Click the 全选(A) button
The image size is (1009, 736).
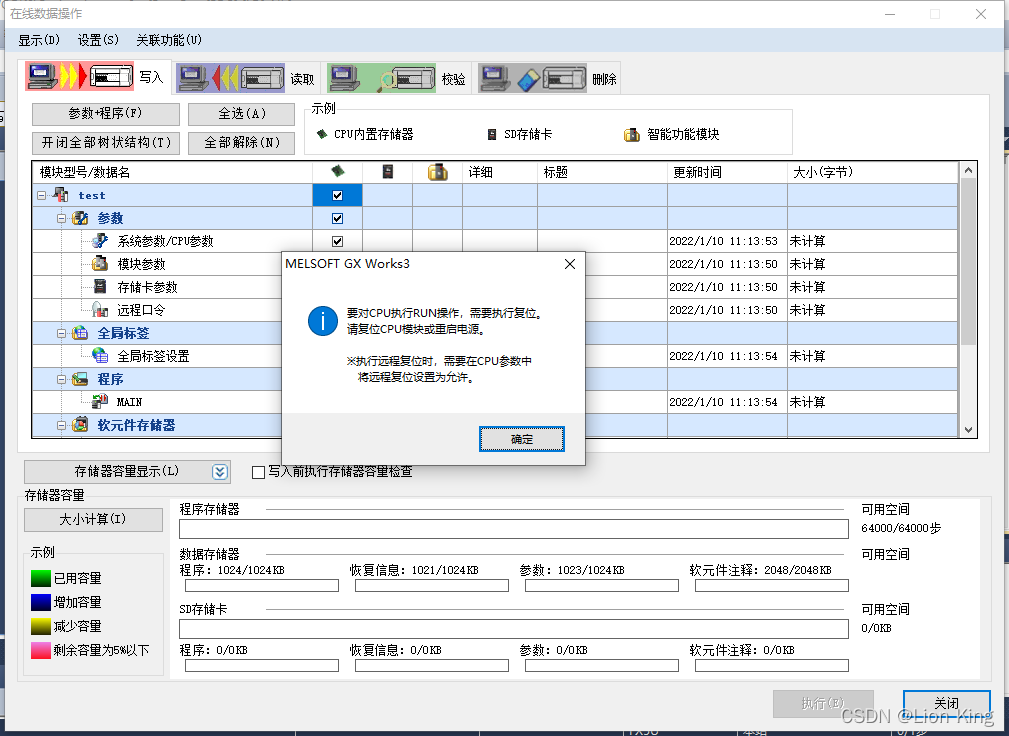[241, 114]
